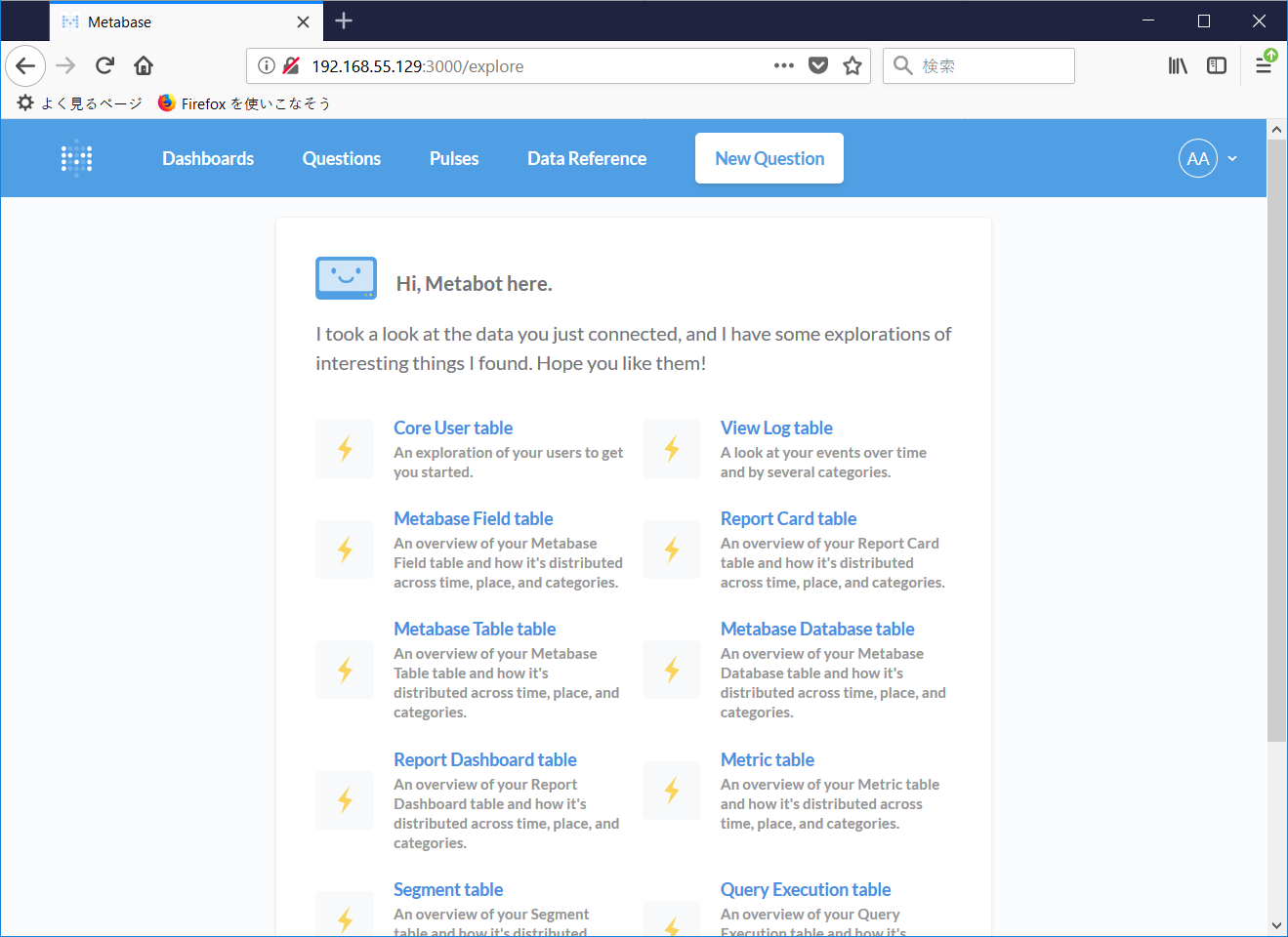Open the Firefox hamburger menu
This screenshot has width=1288, height=937.
[x=1264, y=65]
